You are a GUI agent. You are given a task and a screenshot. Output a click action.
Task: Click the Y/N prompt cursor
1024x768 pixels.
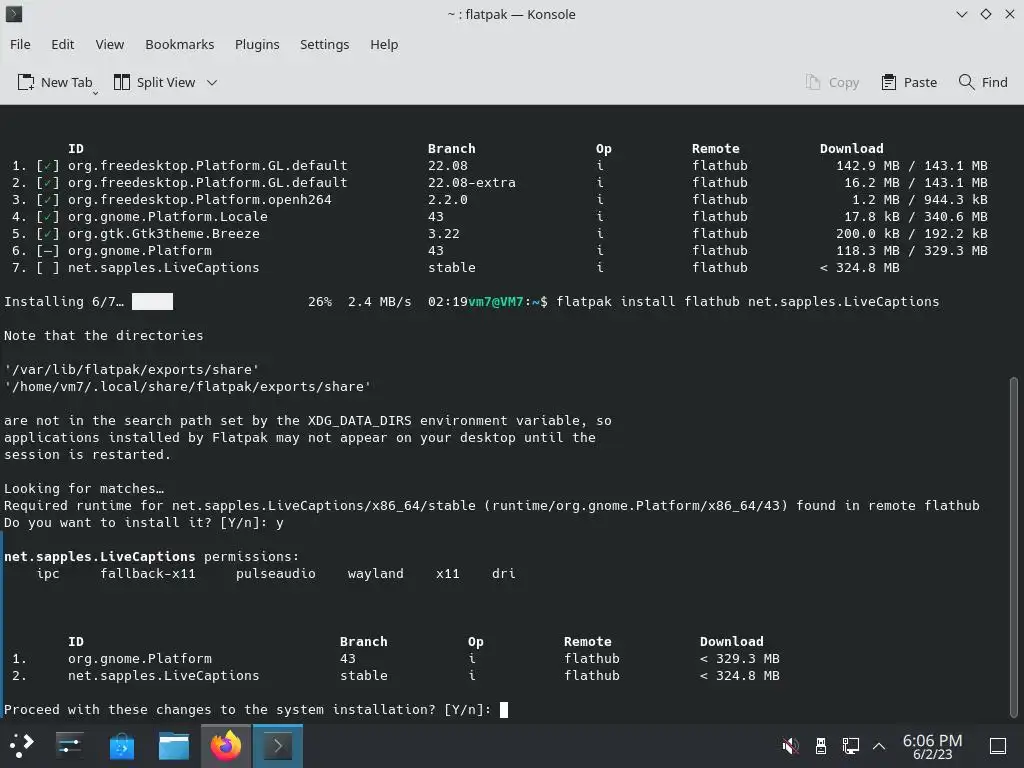[504, 710]
